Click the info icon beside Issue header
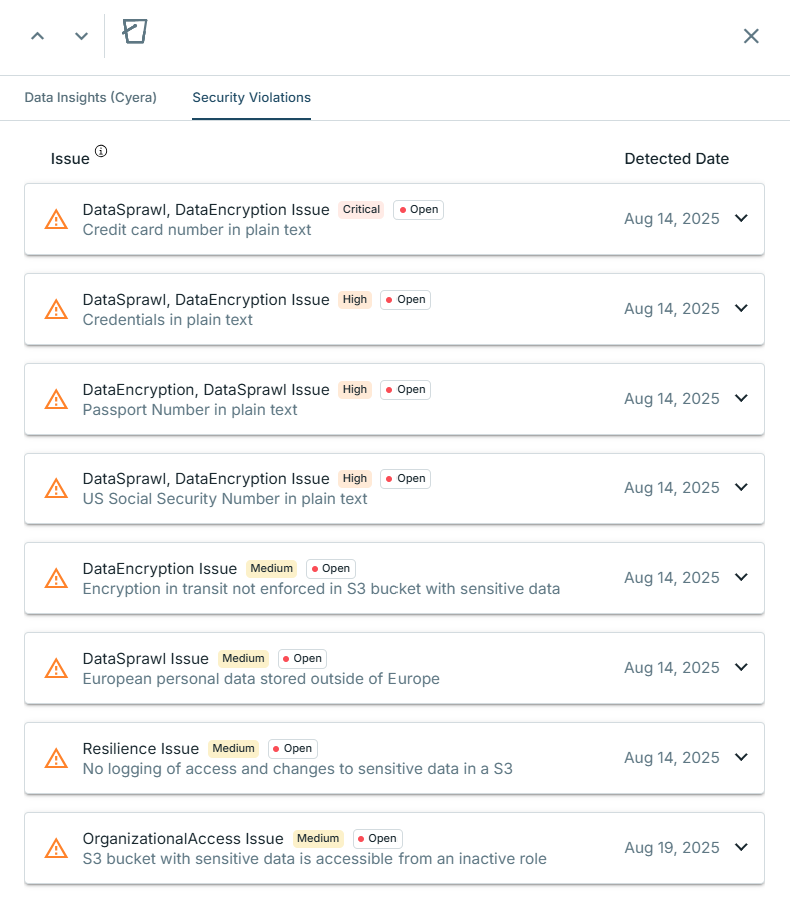 100,152
